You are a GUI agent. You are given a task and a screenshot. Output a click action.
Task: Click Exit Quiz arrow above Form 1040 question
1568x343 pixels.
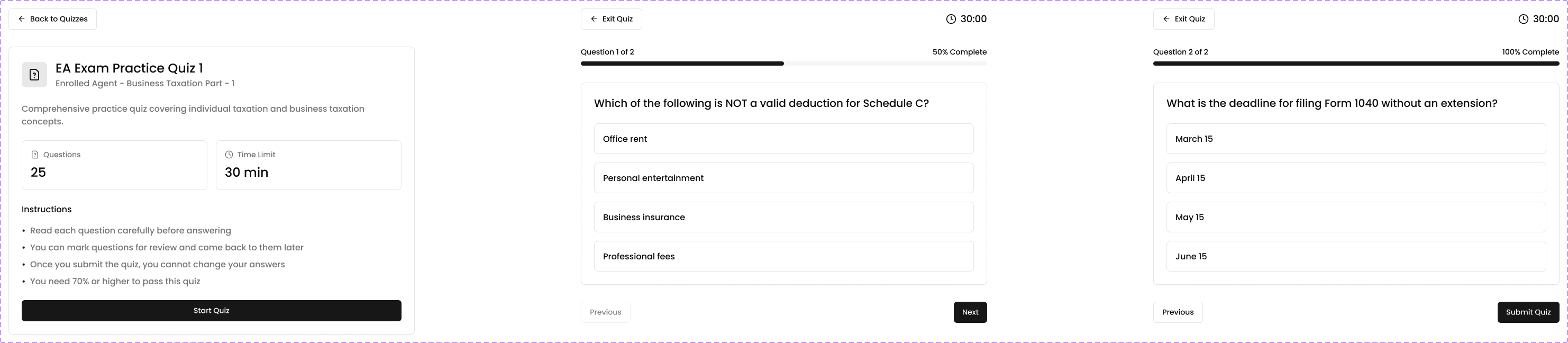tap(1166, 19)
